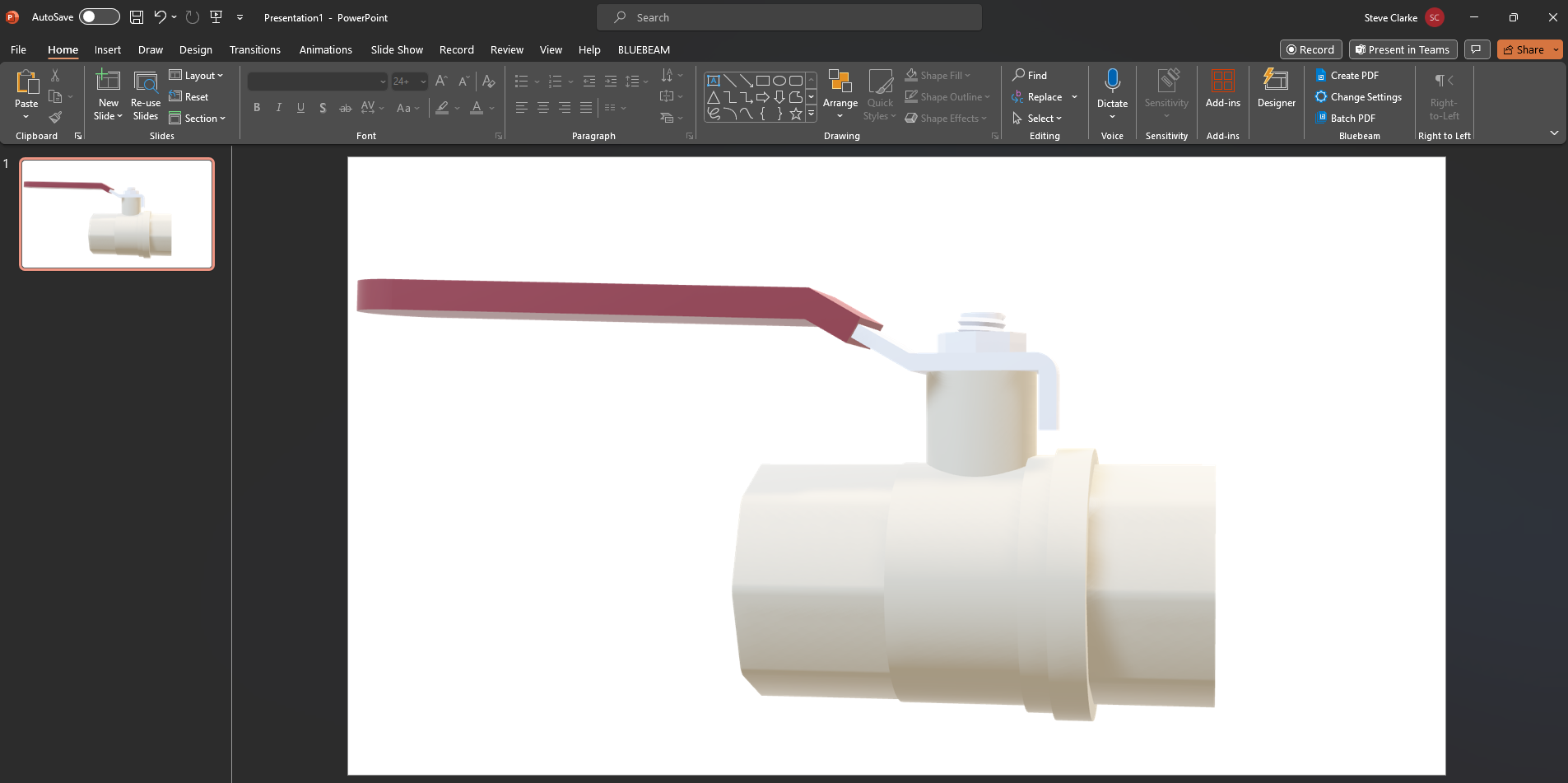This screenshot has height=783, width=1568.
Task: Select the Dictate voice tool
Action: [1112, 91]
